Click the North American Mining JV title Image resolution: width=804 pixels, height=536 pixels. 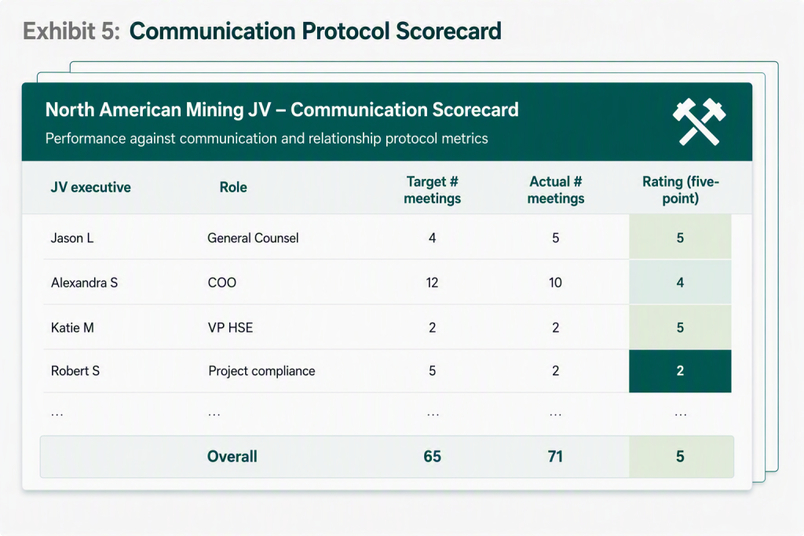coord(282,110)
